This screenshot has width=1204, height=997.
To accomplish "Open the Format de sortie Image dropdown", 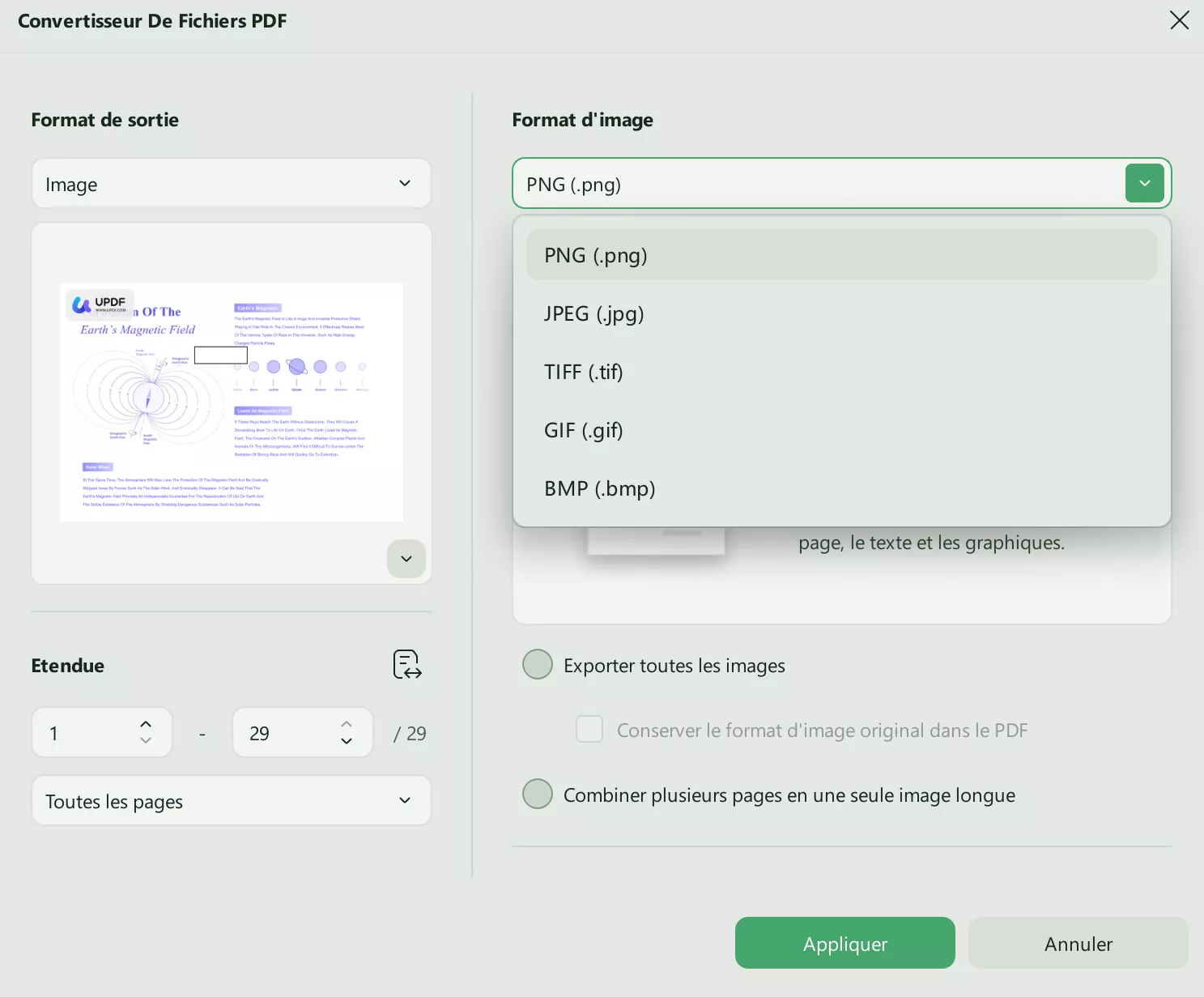I will (231, 184).
